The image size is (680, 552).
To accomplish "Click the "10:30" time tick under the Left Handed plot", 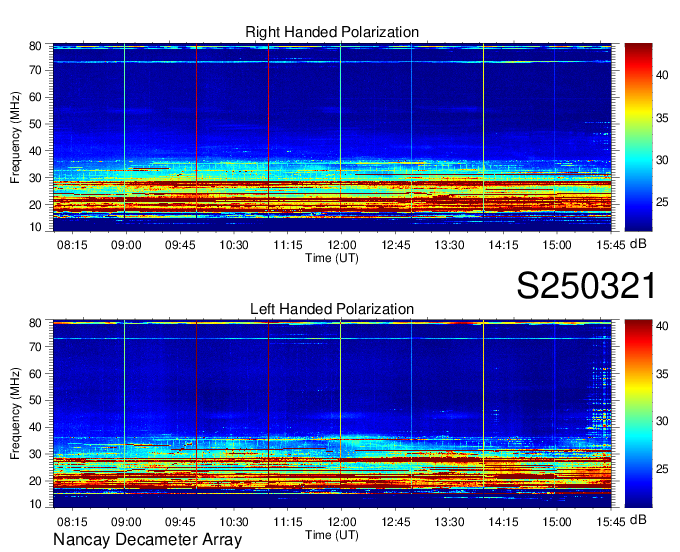I will pyautogui.click(x=234, y=522).
